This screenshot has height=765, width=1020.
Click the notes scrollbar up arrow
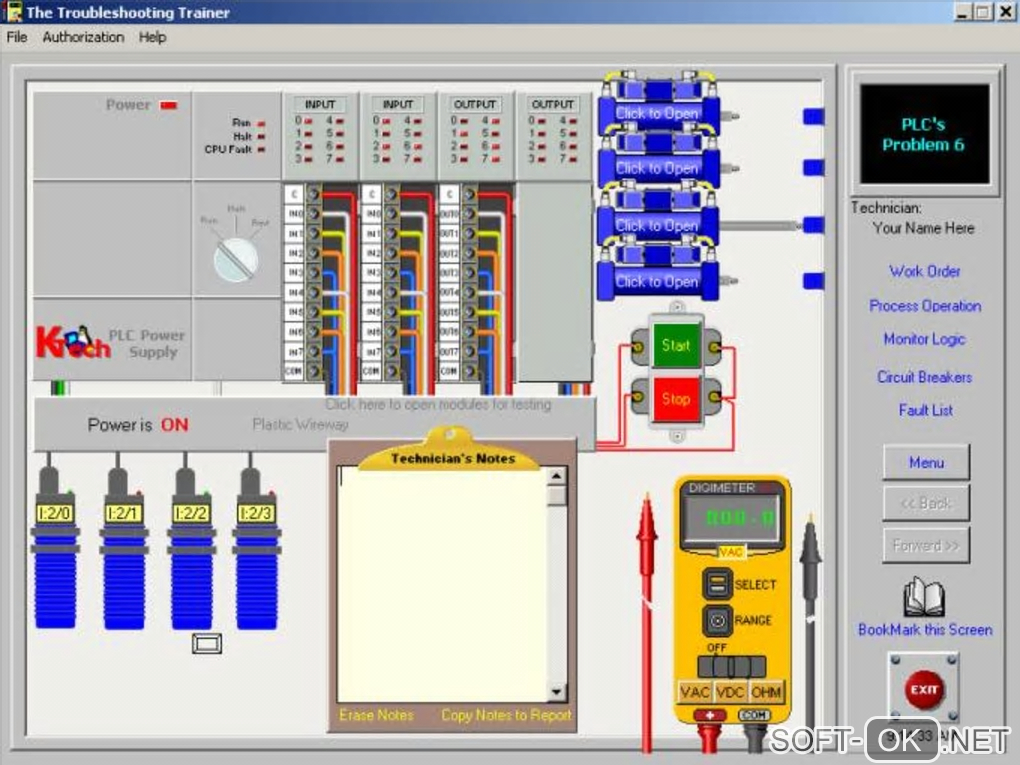coord(557,476)
